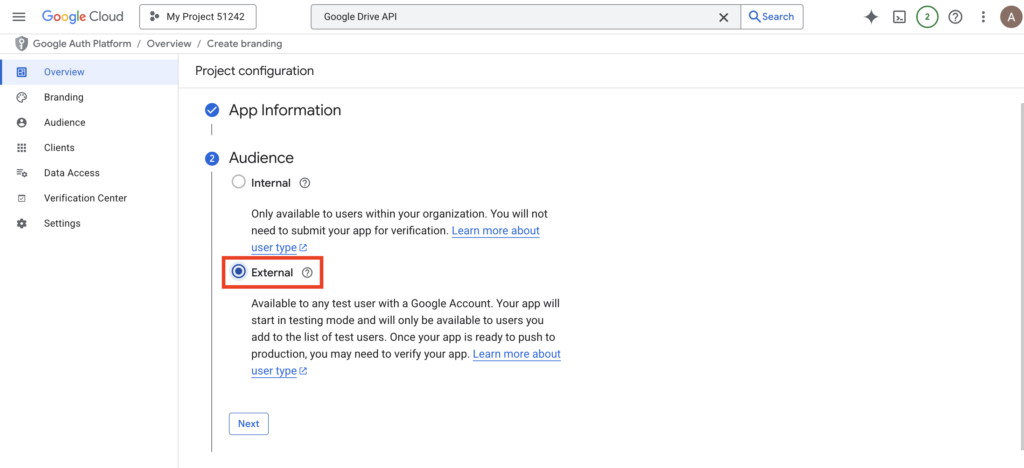1024x468 pixels.
Task: Click the Google Drive API search field
Action: (515, 17)
